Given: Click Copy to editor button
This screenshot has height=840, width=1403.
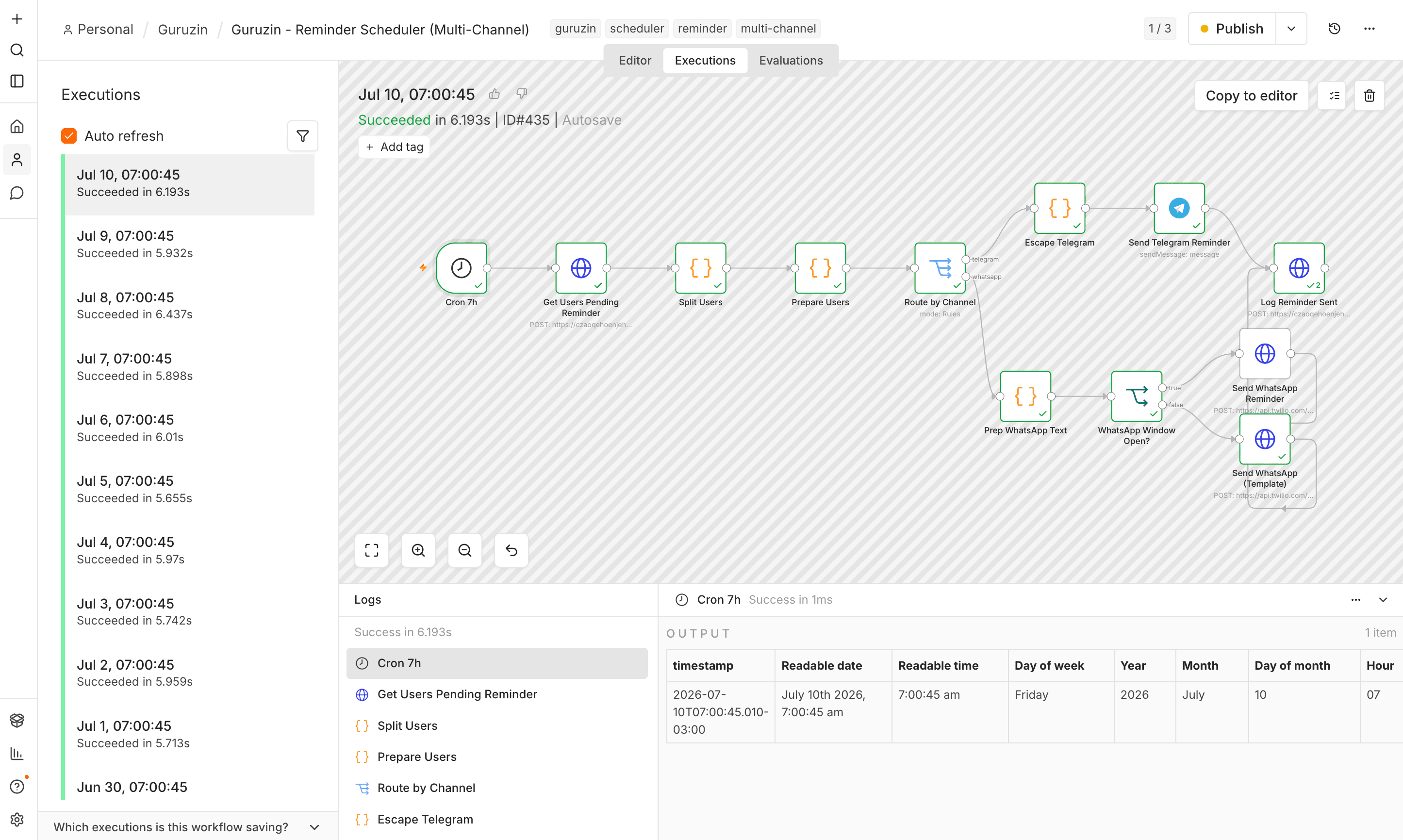Looking at the screenshot, I should point(1251,96).
